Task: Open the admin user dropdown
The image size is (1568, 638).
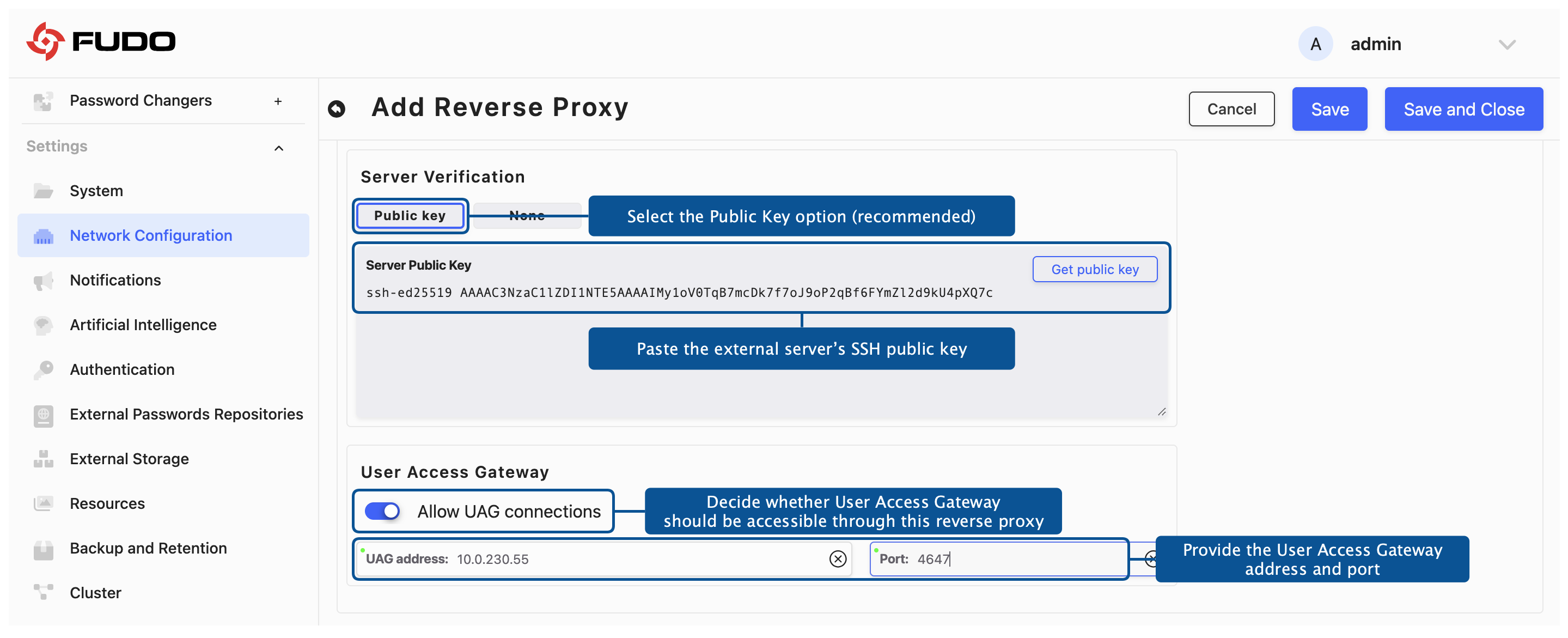Action: tap(1506, 44)
